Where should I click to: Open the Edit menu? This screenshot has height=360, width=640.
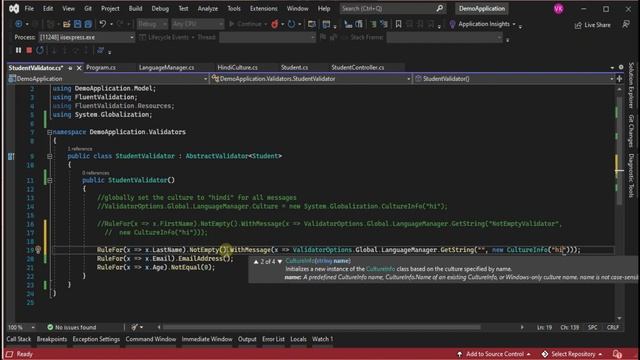[x=48, y=9]
